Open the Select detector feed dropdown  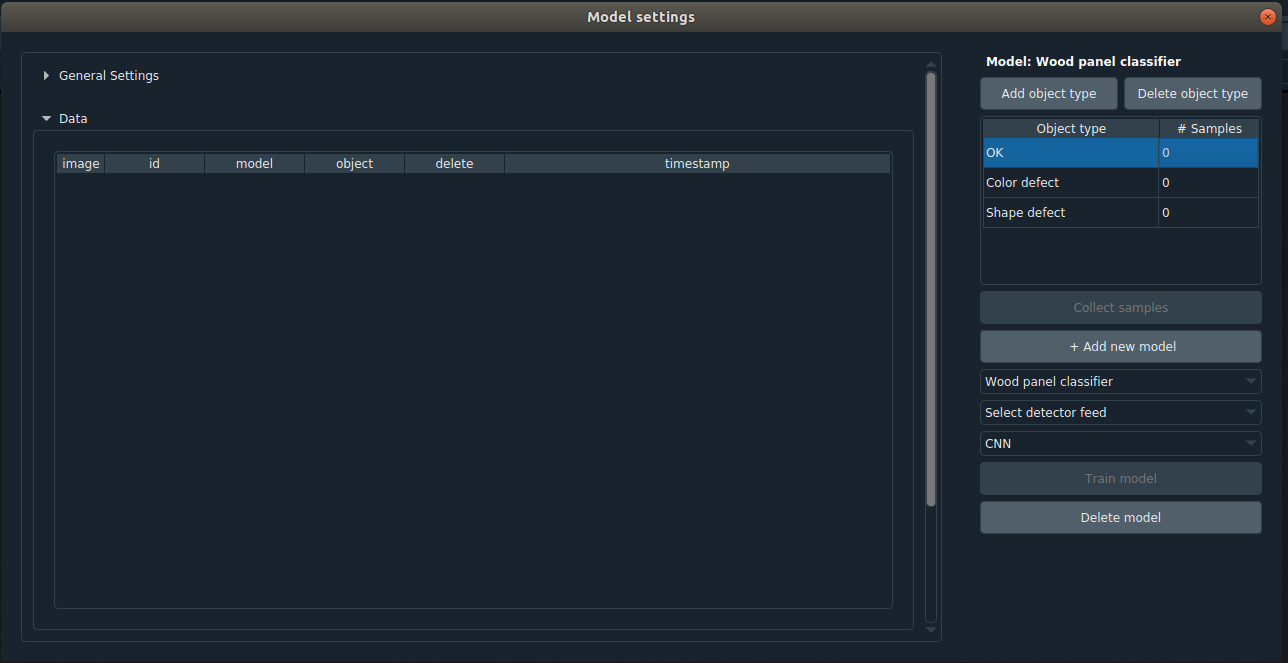point(1121,413)
